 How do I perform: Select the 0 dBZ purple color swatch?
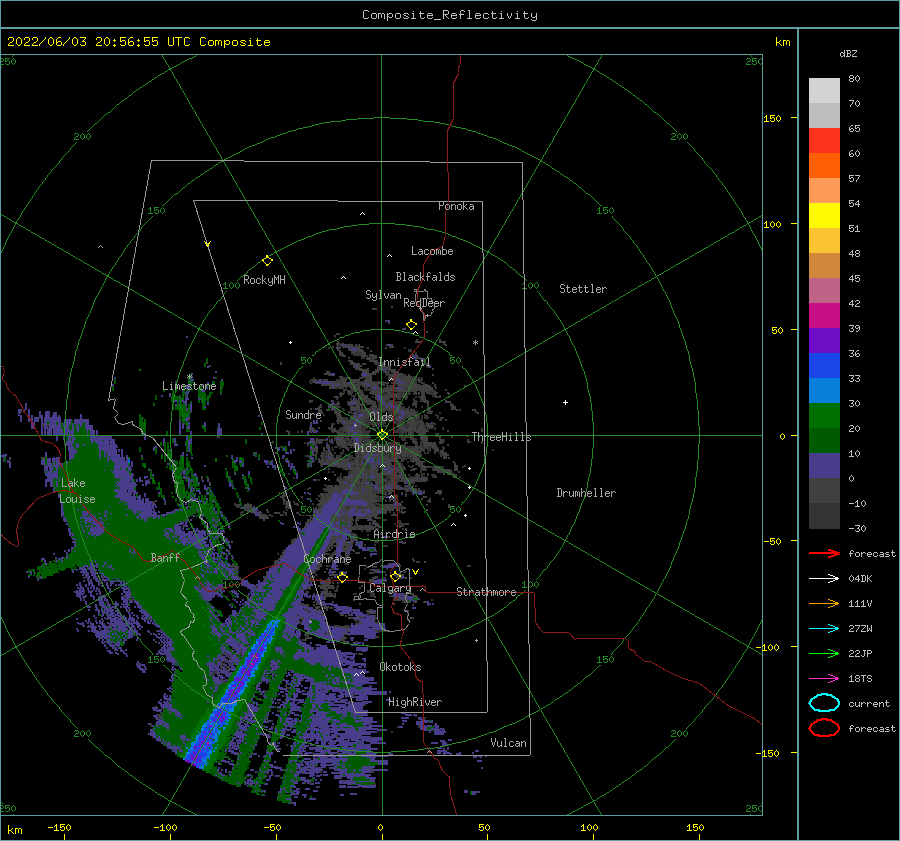coord(824,466)
